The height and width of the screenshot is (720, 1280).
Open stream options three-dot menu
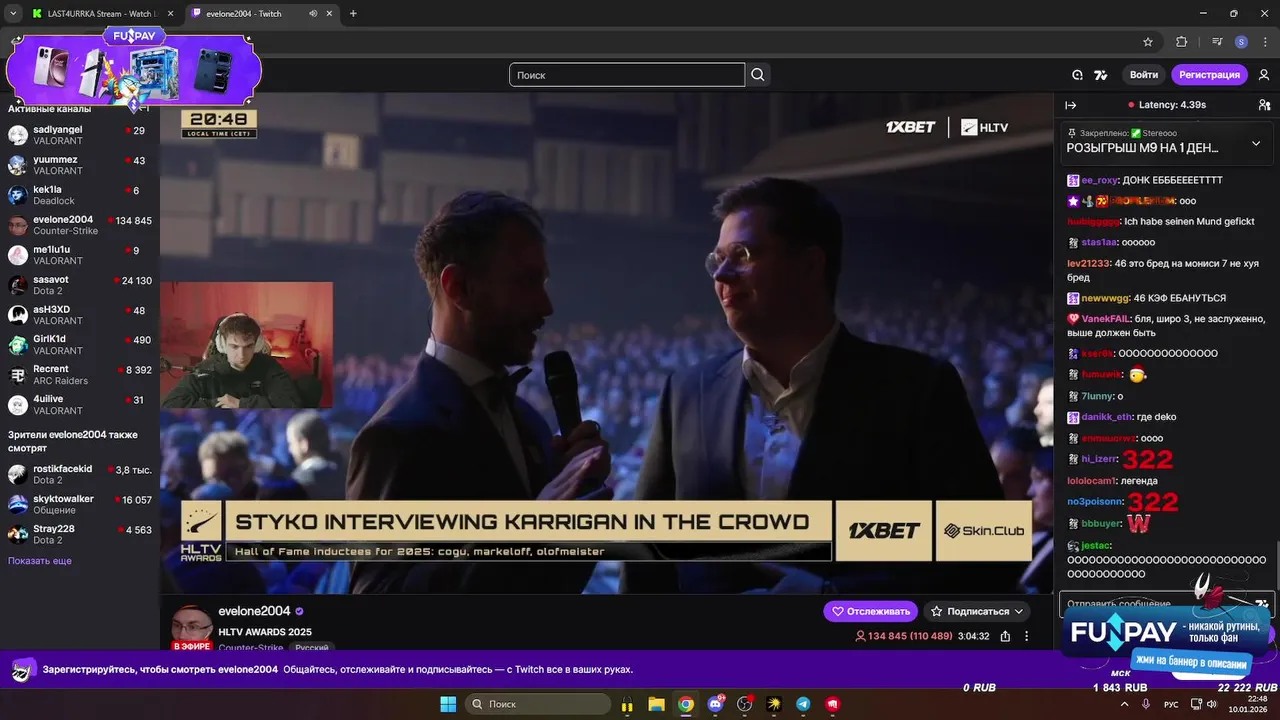pos(1026,636)
